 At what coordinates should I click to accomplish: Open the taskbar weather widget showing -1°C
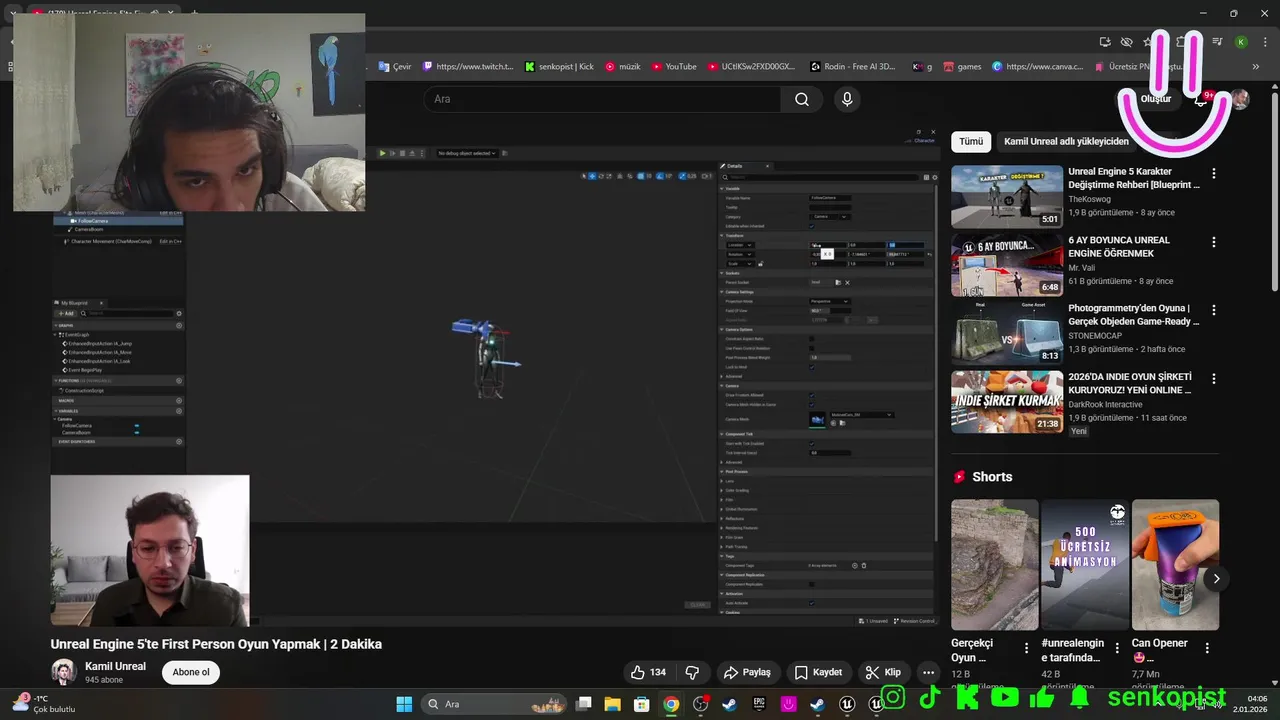point(45,704)
